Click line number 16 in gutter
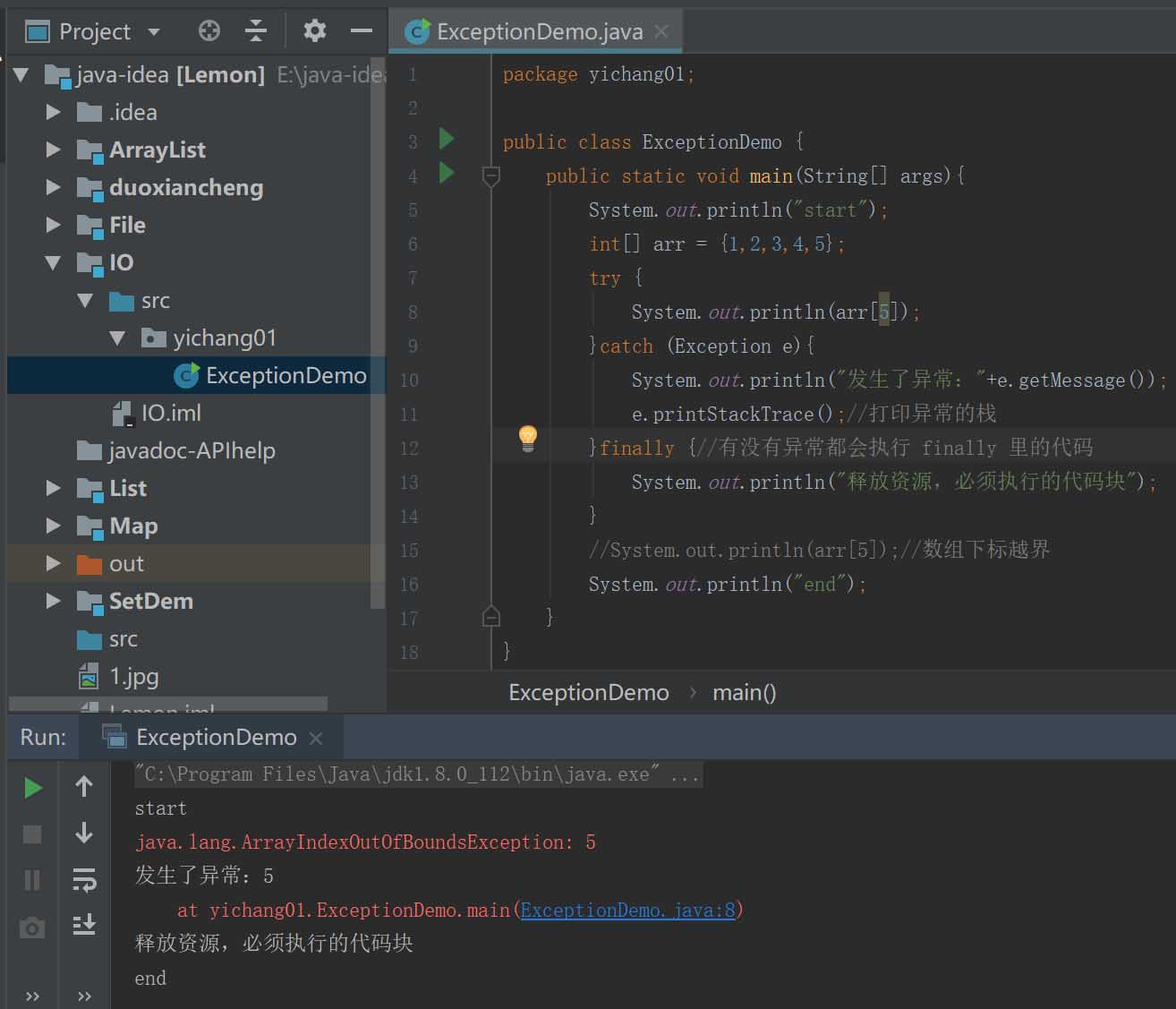Screen dimensions: 1176x1009 (x=409, y=584)
